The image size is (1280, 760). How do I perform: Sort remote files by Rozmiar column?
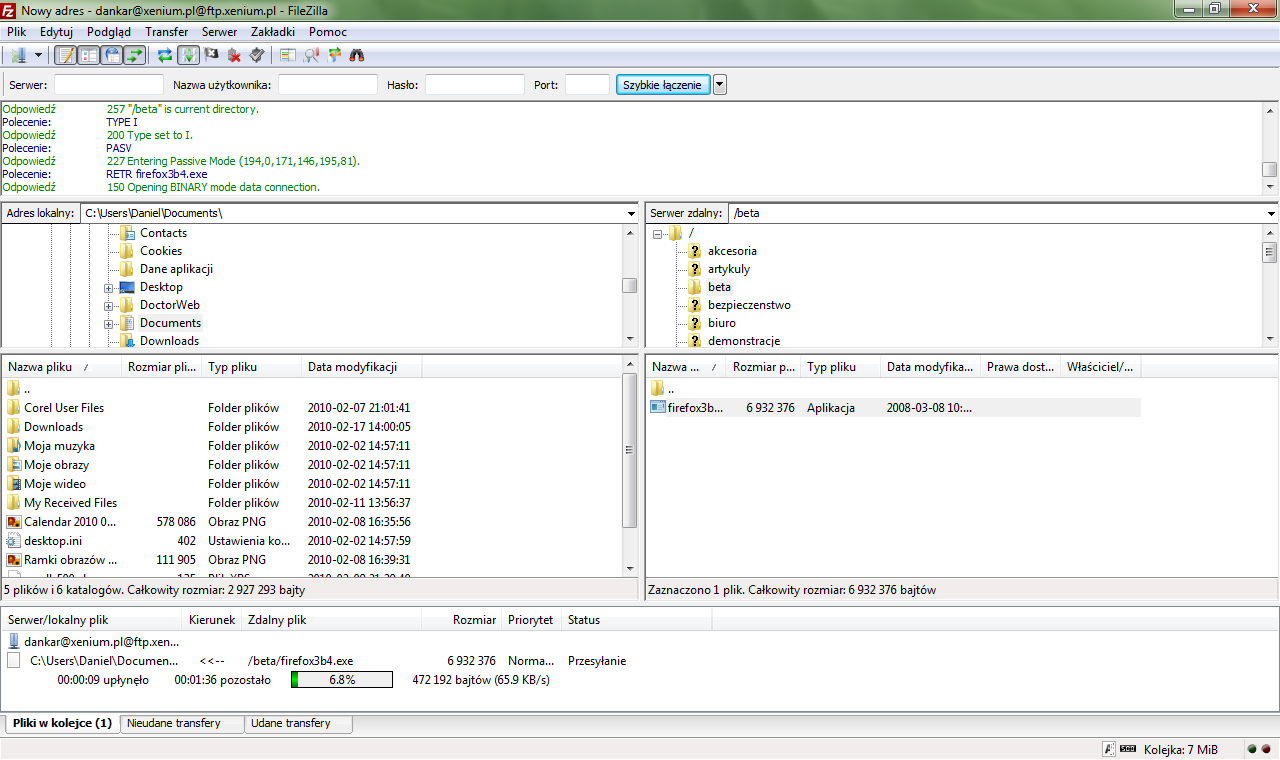click(764, 367)
